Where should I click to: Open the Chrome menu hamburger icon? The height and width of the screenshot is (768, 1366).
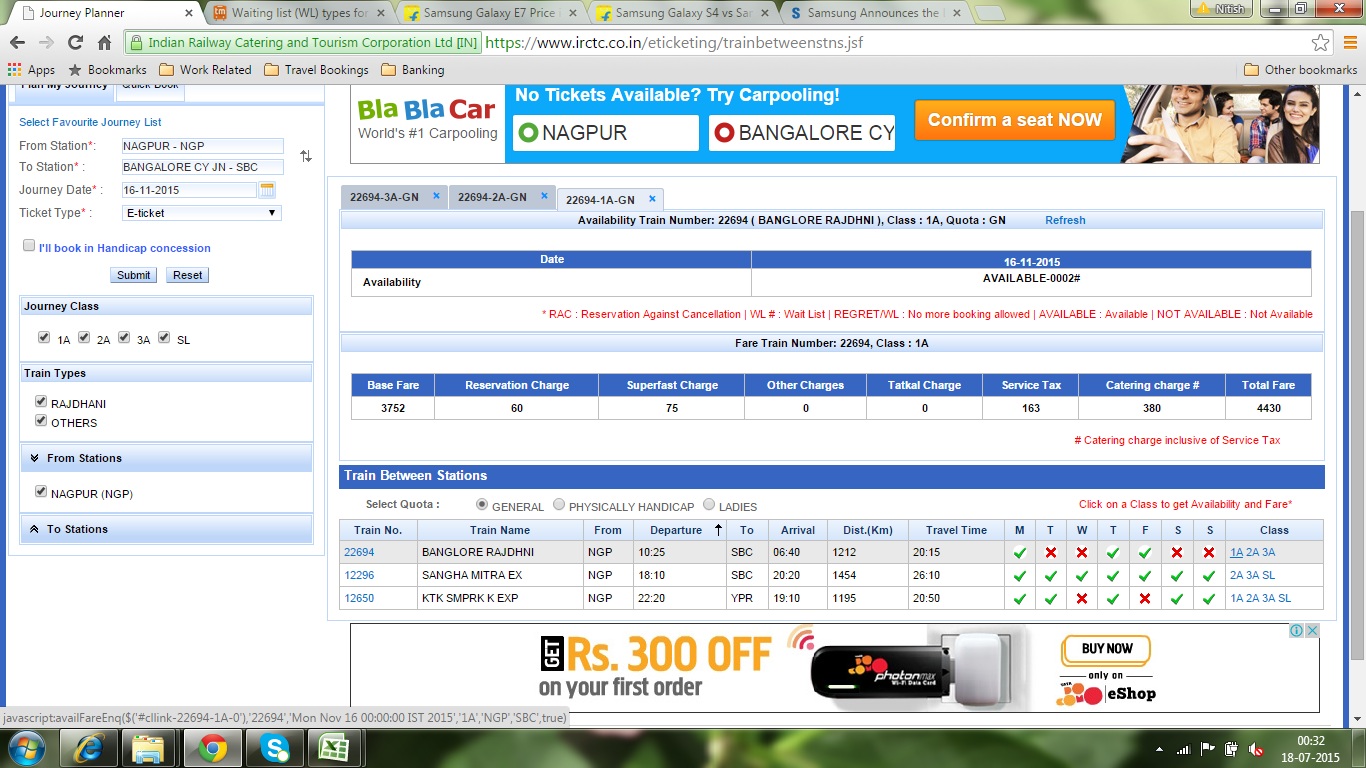[x=1348, y=43]
